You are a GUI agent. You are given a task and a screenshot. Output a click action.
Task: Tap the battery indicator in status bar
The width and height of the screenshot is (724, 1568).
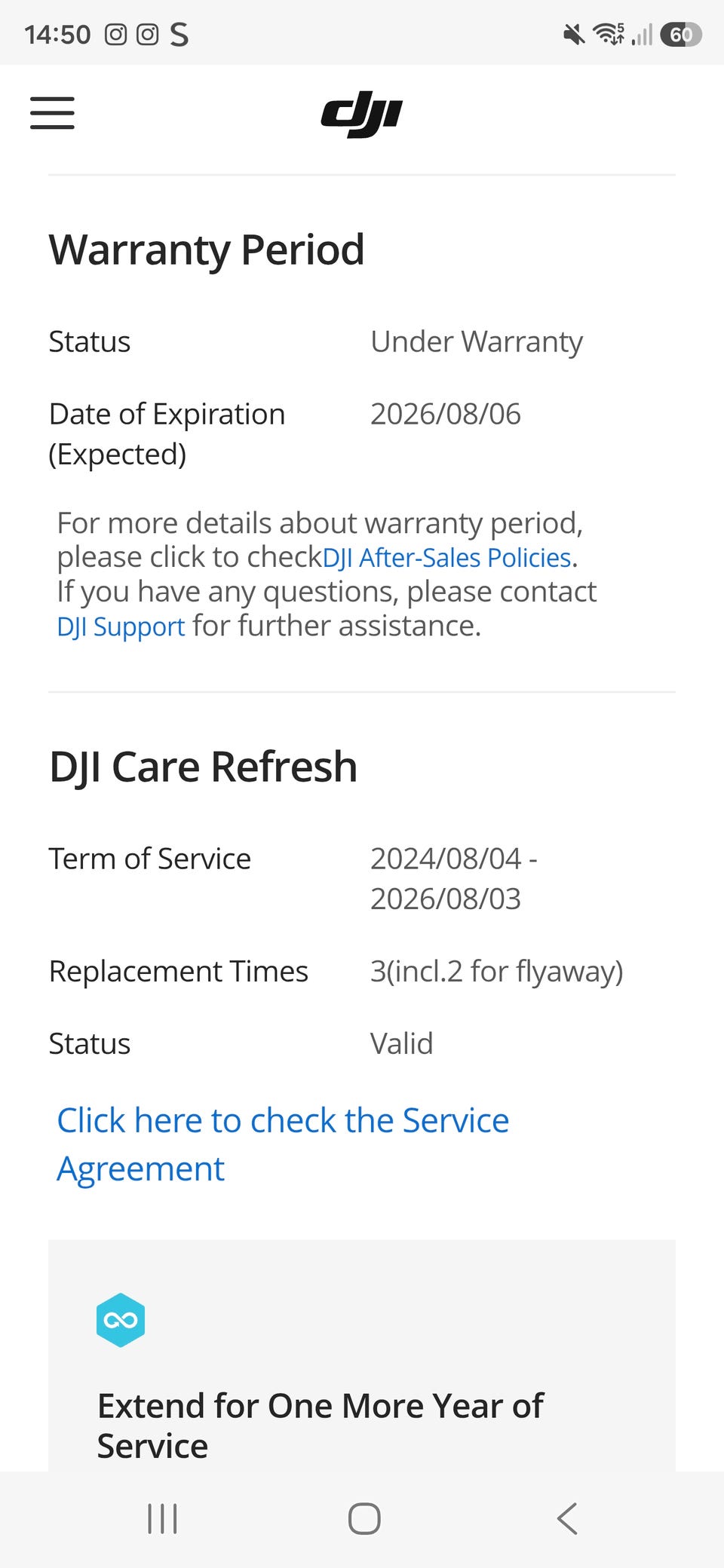[681, 35]
